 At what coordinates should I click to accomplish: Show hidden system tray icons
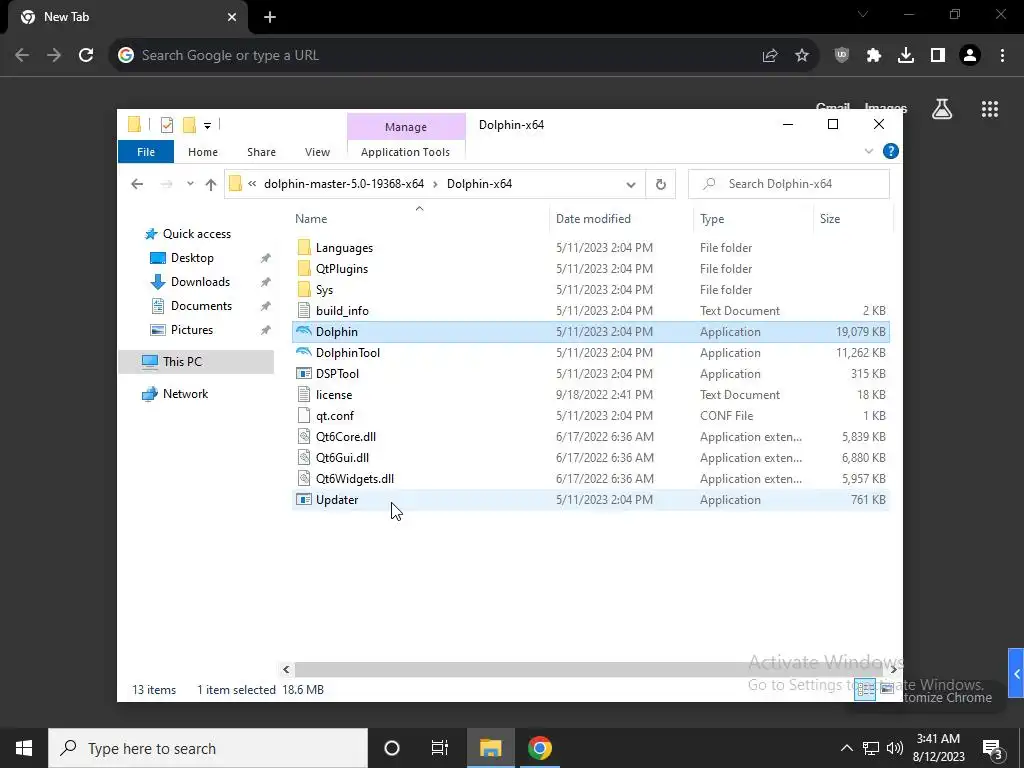click(x=846, y=748)
